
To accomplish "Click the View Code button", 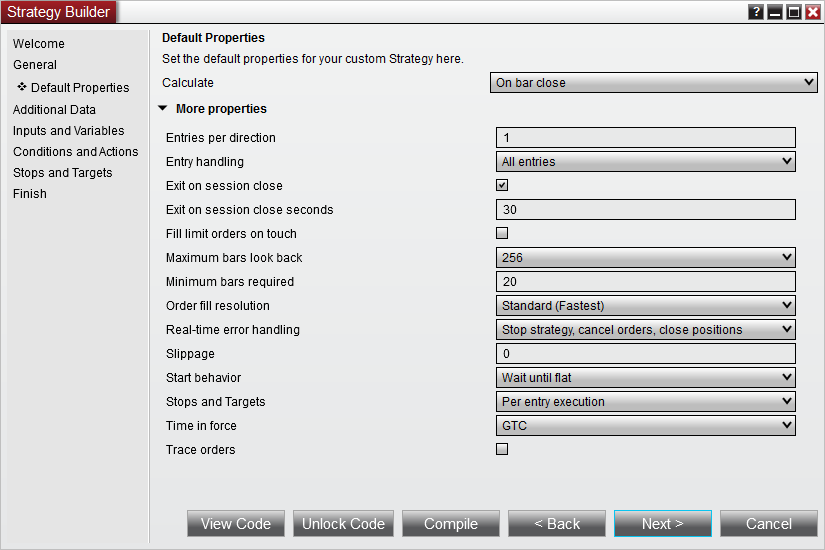I will (236, 524).
